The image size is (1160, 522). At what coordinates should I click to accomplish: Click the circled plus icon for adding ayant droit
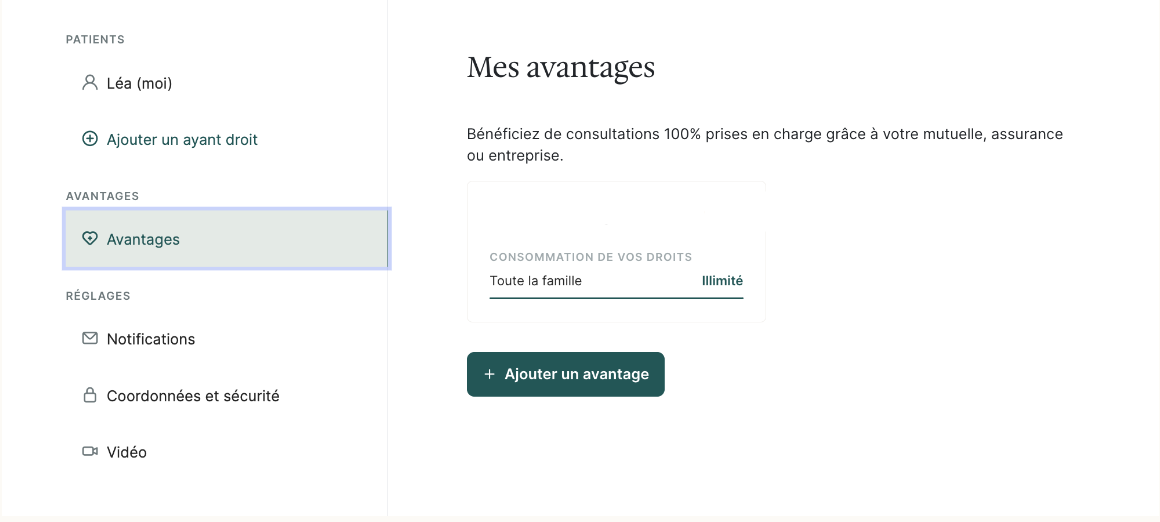click(90, 139)
